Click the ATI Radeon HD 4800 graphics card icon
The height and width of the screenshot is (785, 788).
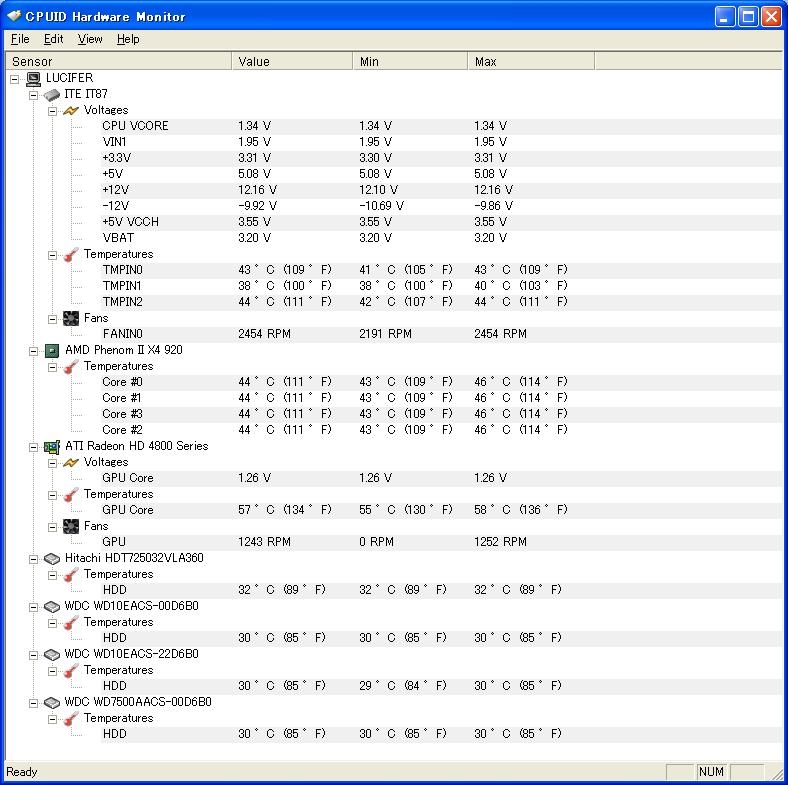pyautogui.click(x=52, y=446)
